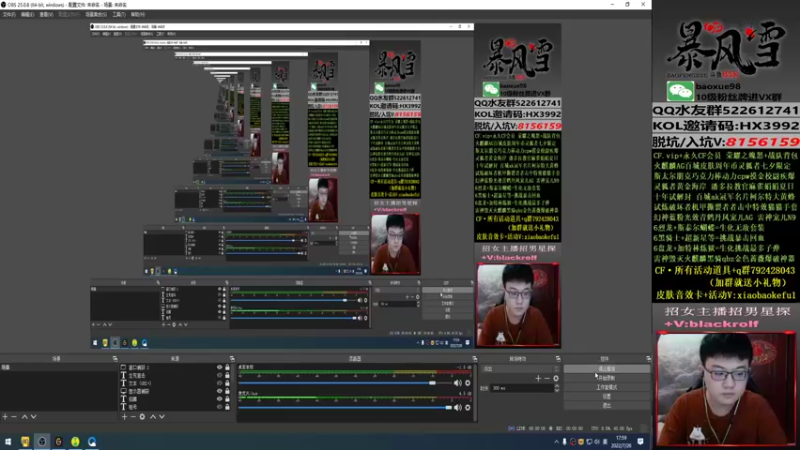This screenshot has width=800, height=450.
Task: Undock the Scenes panel
Action: [115, 359]
